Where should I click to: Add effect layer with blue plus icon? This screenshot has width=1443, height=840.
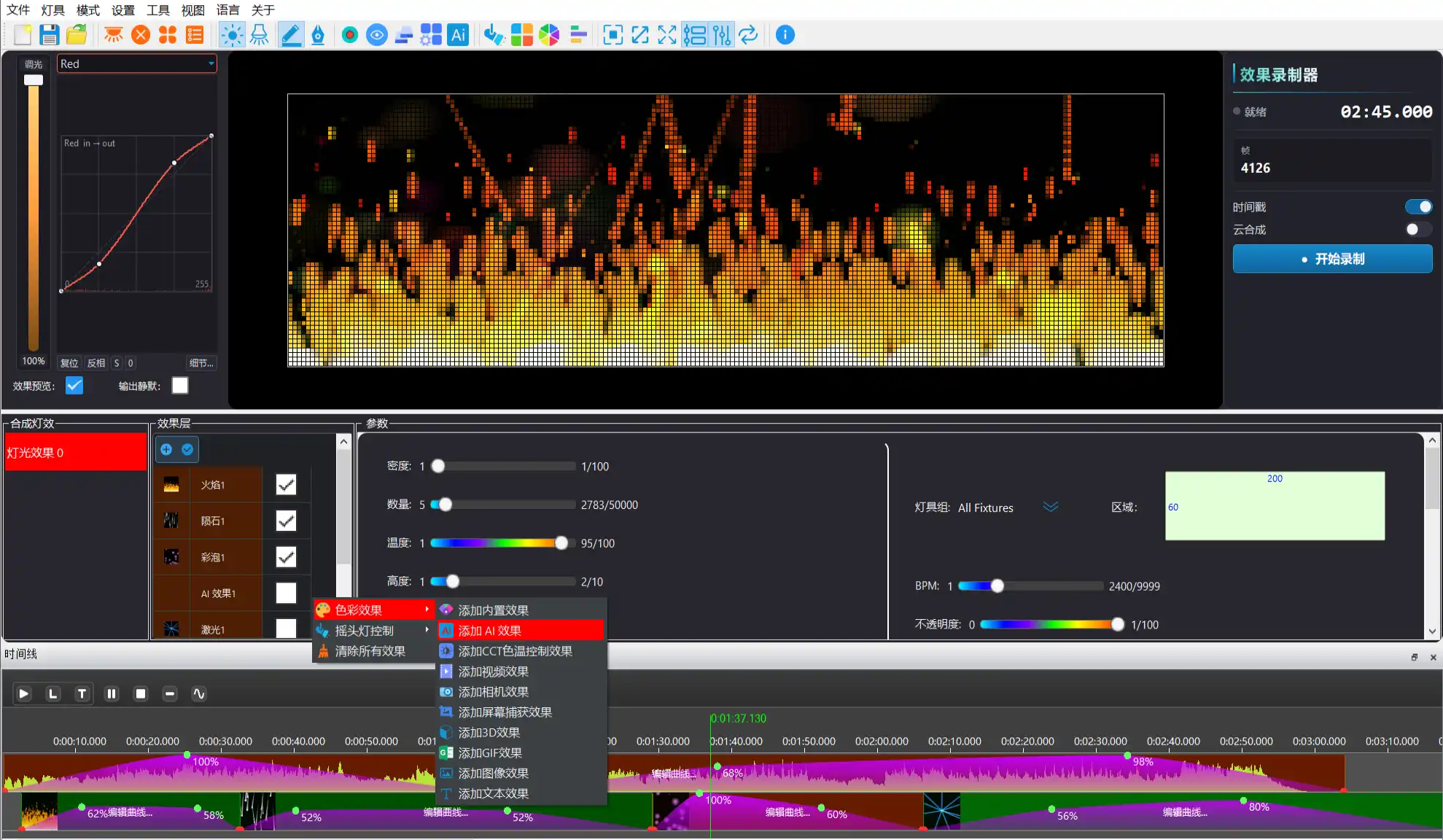166,449
